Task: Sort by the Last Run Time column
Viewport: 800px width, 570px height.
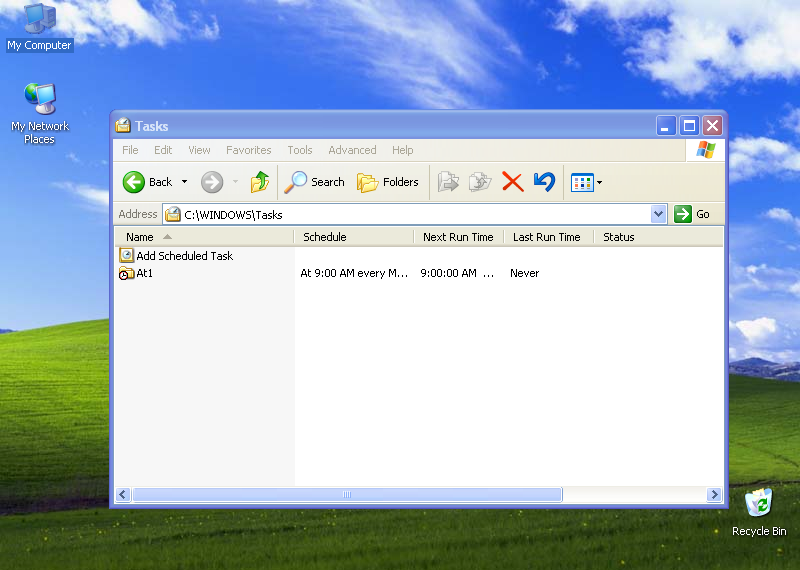Action: pos(548,237)
